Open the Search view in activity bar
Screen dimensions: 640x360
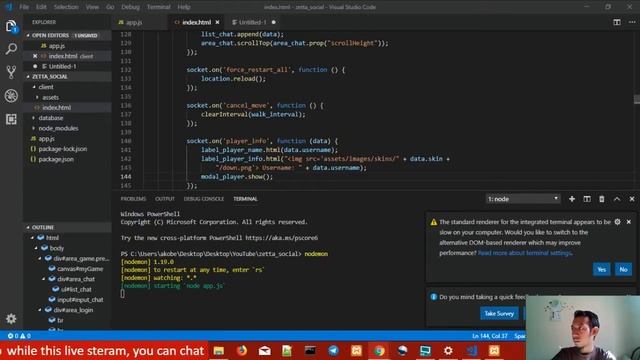tap(11, 49)
